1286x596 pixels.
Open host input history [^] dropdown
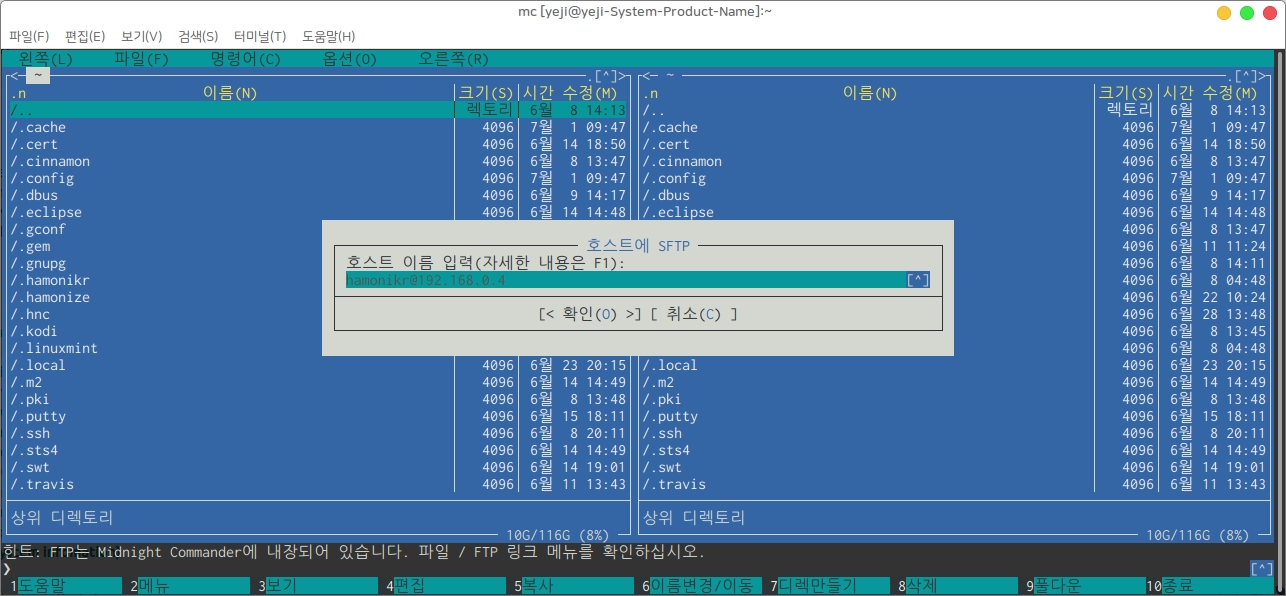pos(918,280)
